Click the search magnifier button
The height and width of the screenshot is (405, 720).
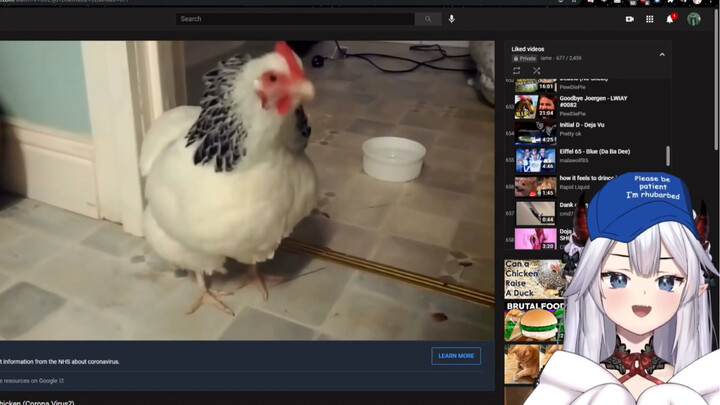[428, 19]
